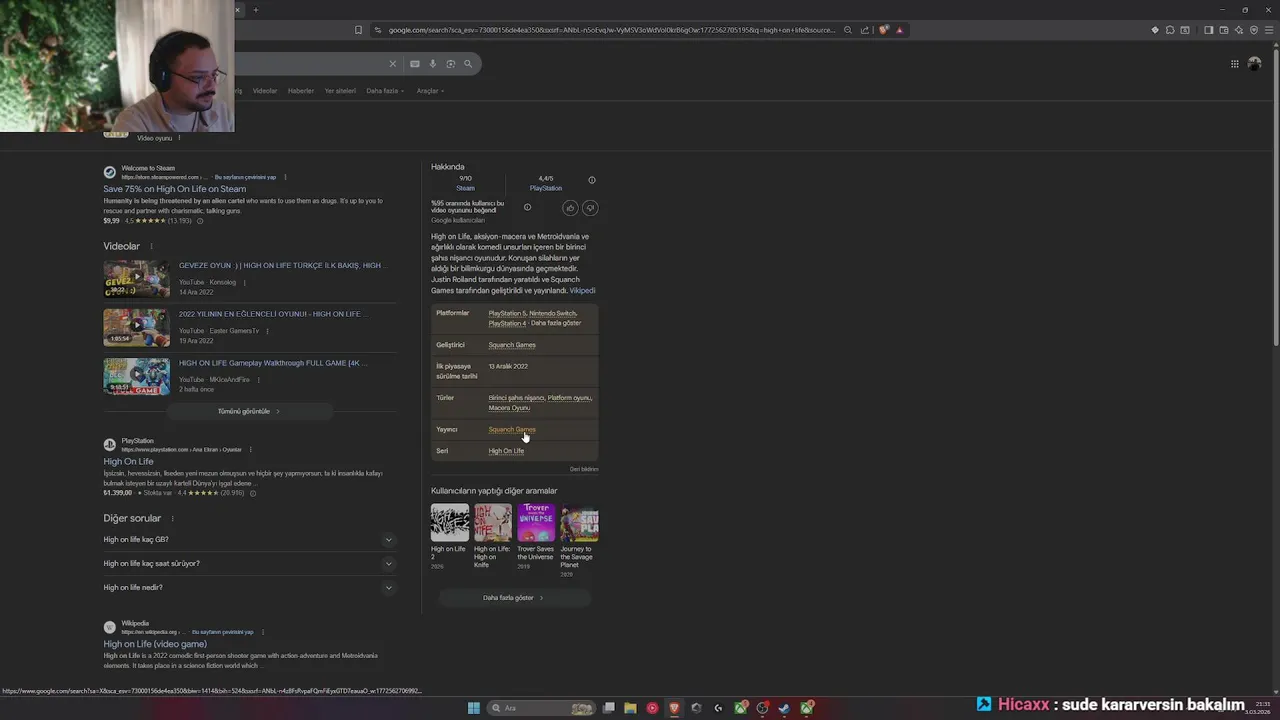Viewport: 1280px width, 720px height.
Task: Open PlayStation 'High On Life' result link
Action: coord(128,462)
